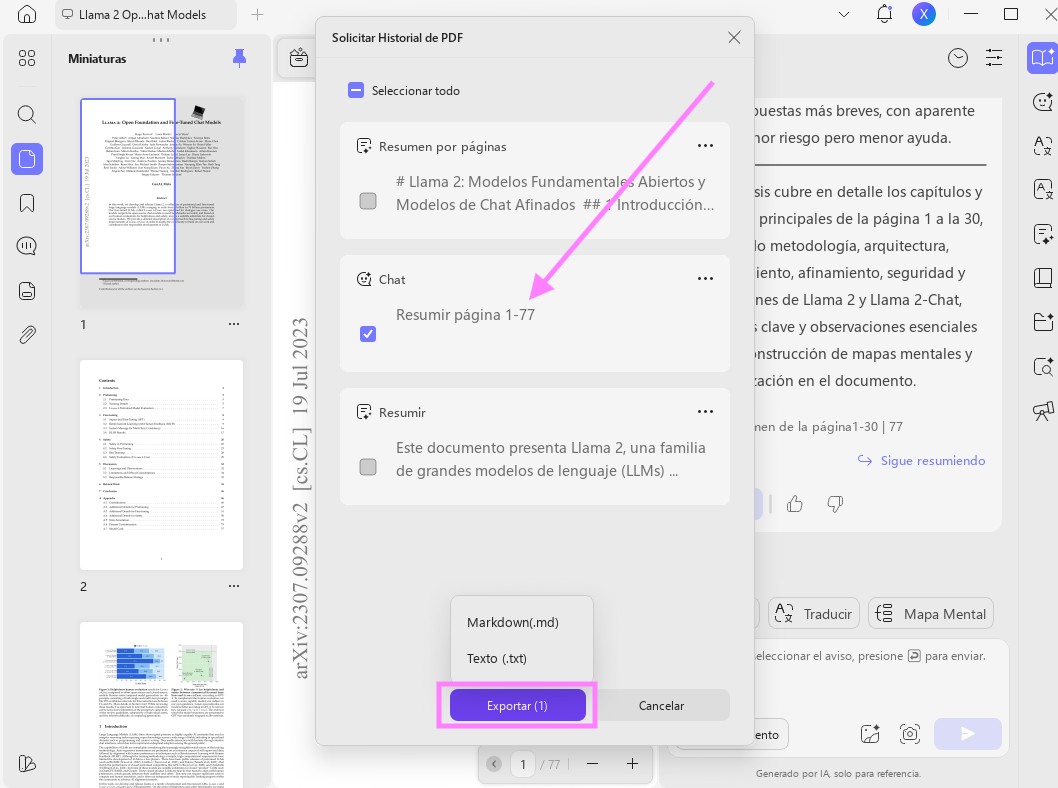This screenshot has height=788, width=1058.
Task: Click the screenshot capture icon in chat input
Action: tap(910, 733)
